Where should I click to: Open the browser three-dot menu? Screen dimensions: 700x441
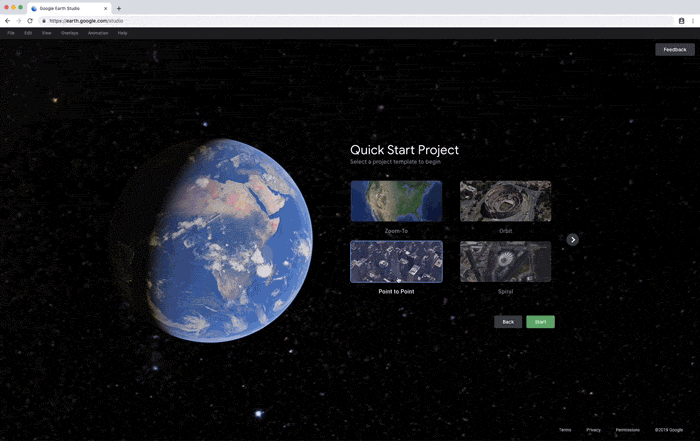coord(693,21)
